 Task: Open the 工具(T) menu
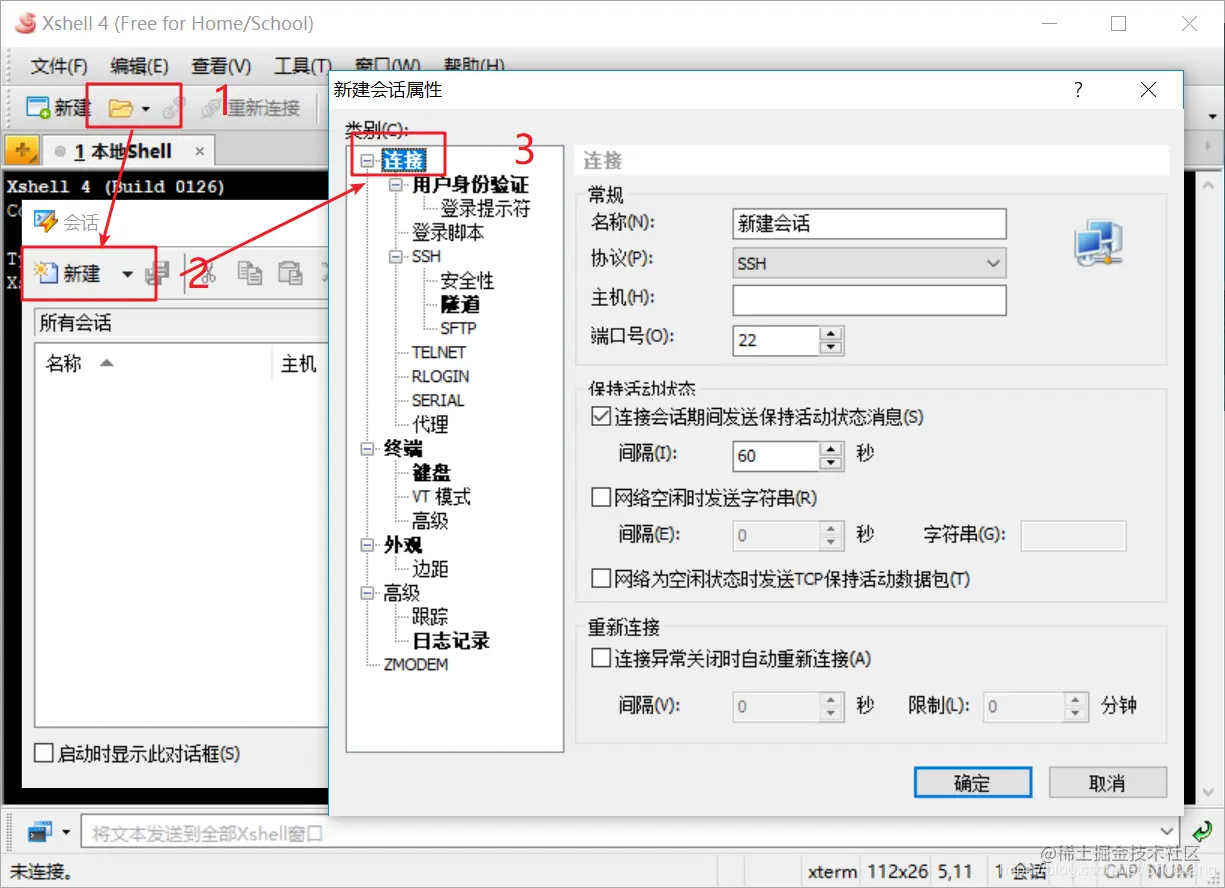click(303, 66)
